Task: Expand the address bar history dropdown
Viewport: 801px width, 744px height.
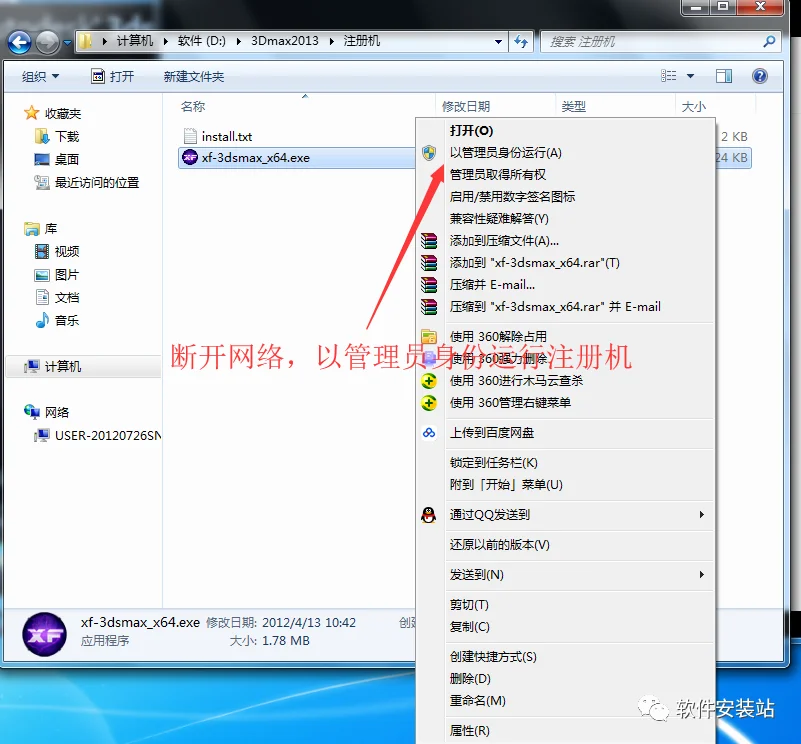Action: pyautogui.click(x=498, y=41)
